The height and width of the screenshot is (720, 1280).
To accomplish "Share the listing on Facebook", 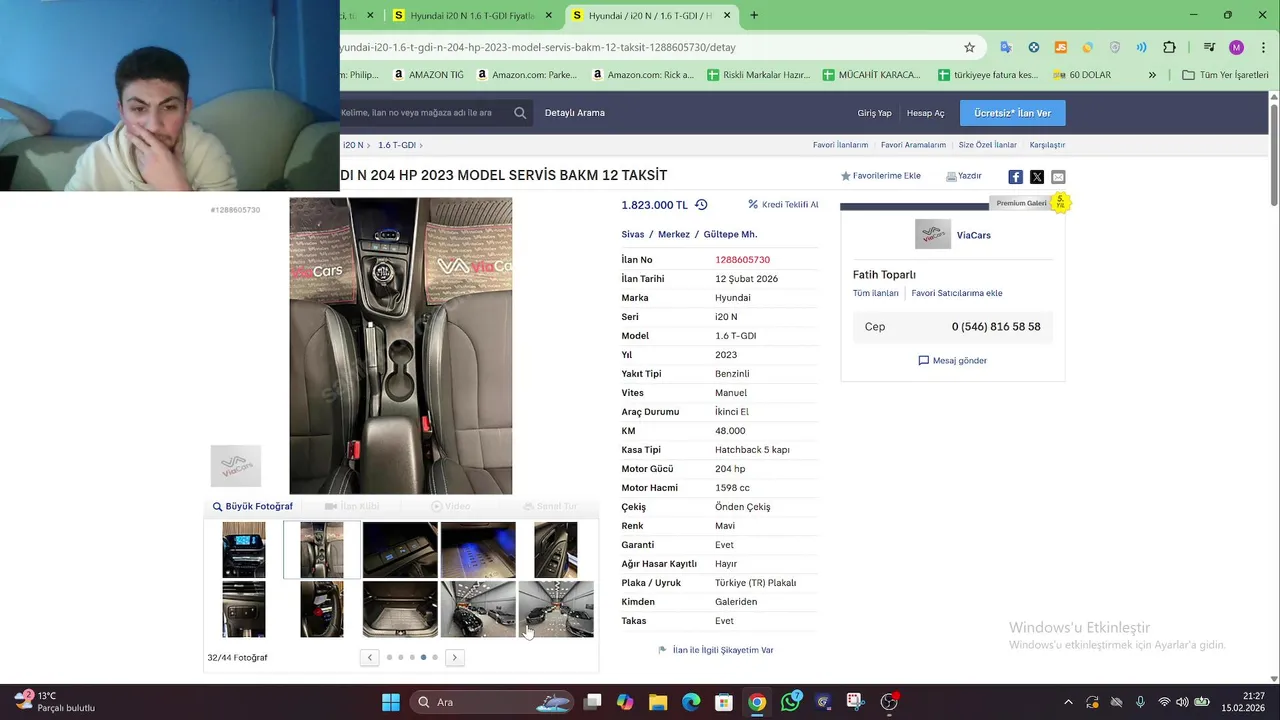I will tap(1015, 177).
